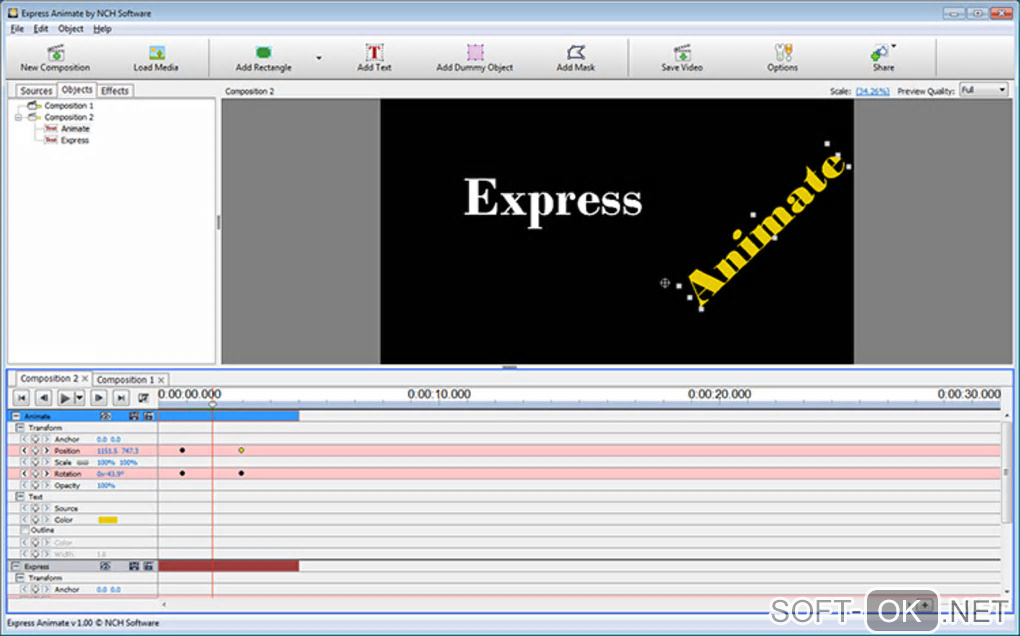This screenshot has width=1020, height=636.
Task: Enable the Outline checkbox
Action: click(25, 531)
